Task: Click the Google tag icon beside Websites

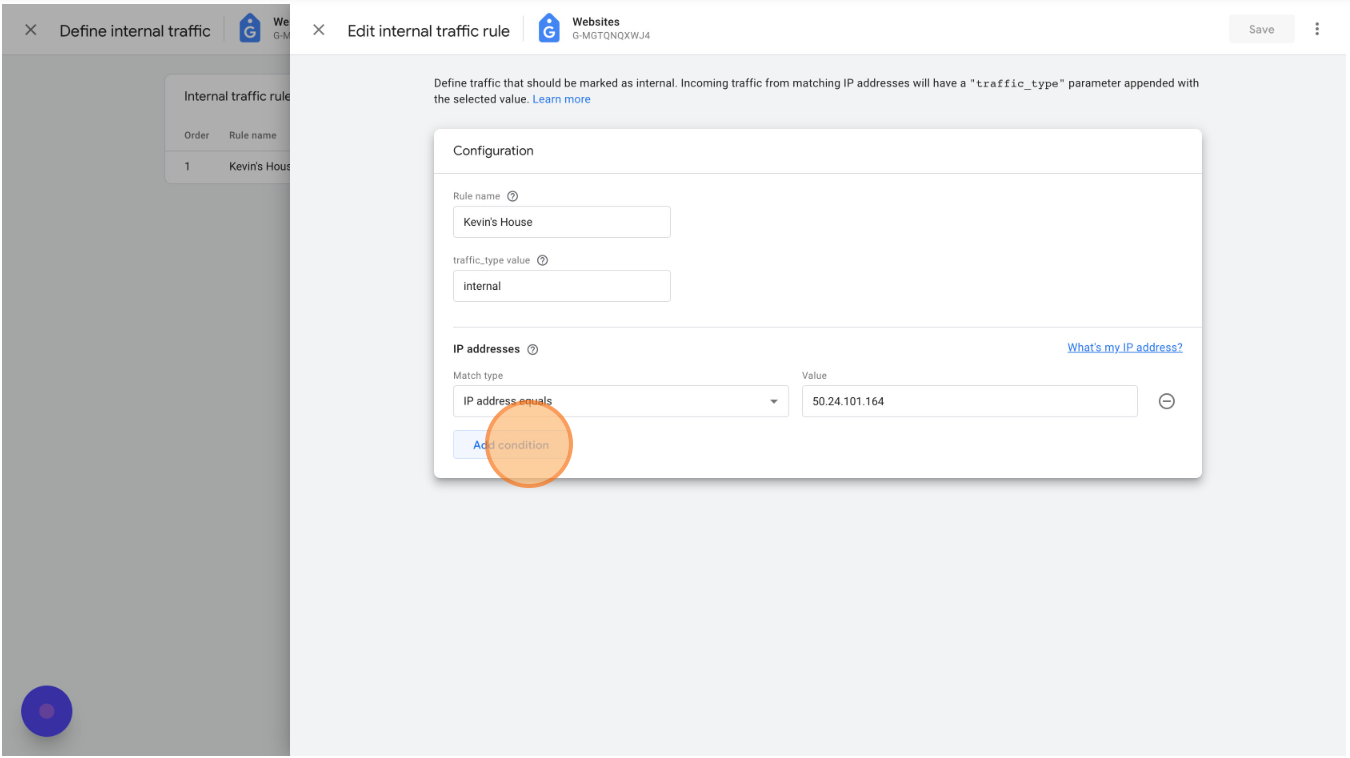Action: pos(549,29)
